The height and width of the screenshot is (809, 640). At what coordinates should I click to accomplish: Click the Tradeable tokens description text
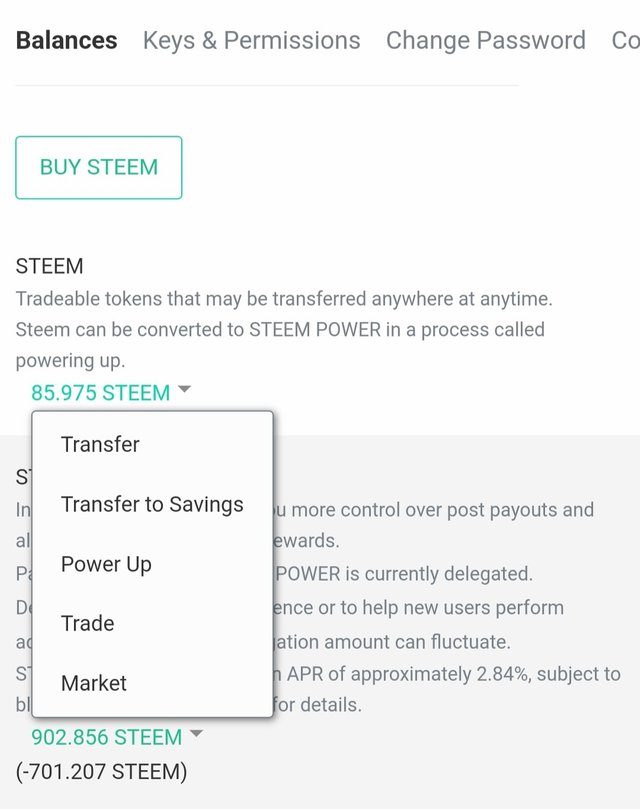point(284,299)
